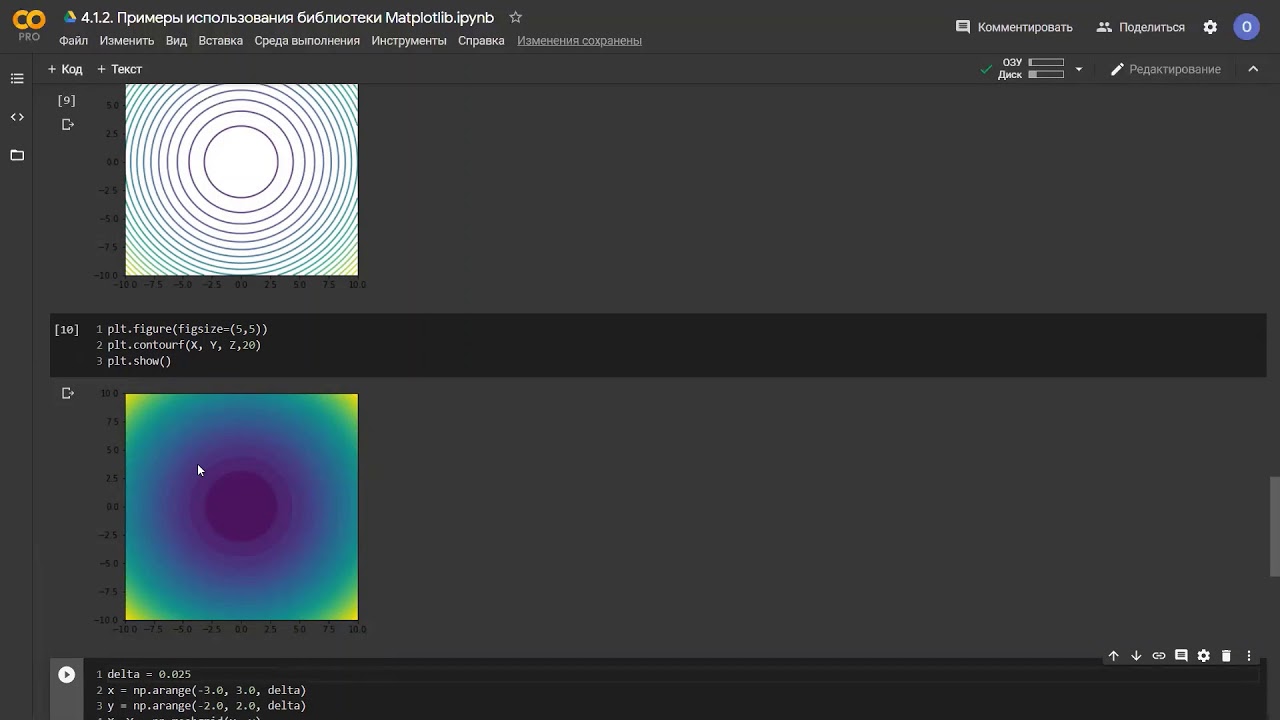Move cell up arrow
The image size is (1280, 720).
point(1113,656)
